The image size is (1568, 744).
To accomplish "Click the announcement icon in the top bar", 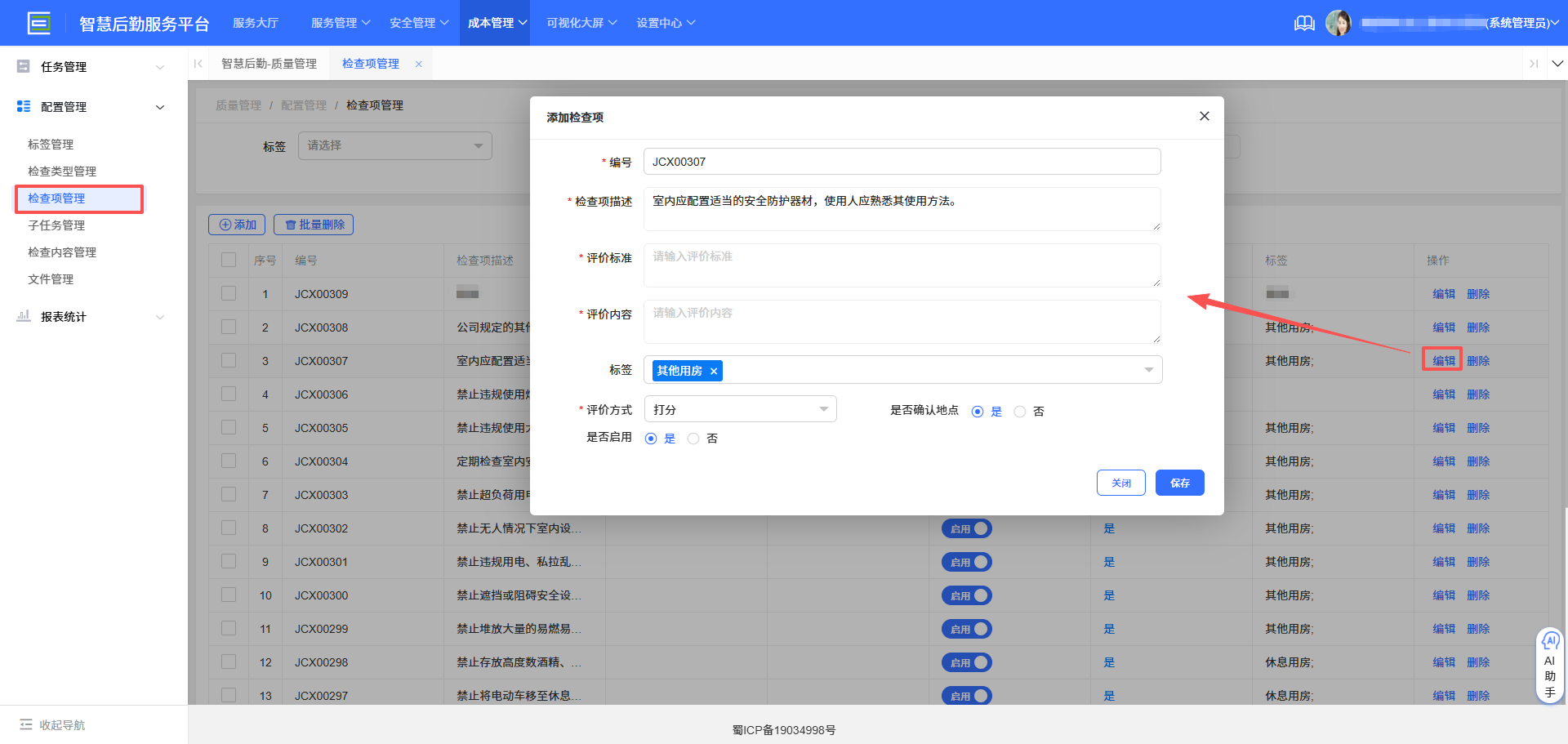I will point(1304,23).
